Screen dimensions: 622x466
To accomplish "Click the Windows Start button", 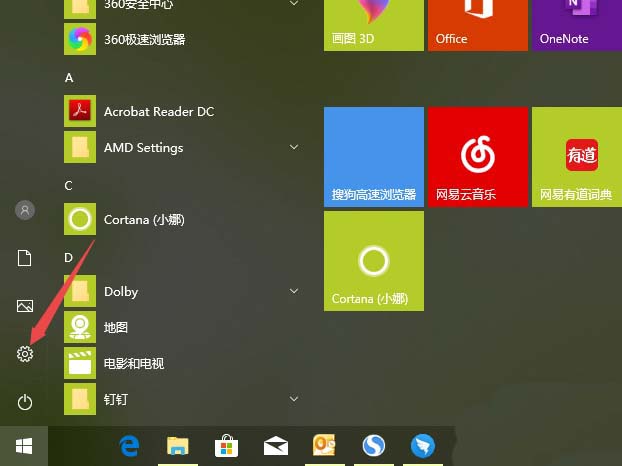I will 24,446.
